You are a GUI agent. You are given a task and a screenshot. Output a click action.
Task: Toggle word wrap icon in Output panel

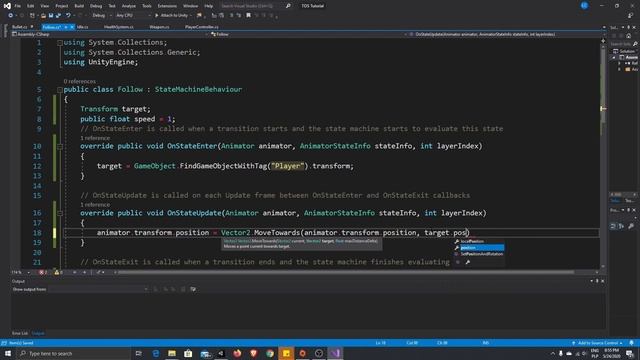point(193,289)
